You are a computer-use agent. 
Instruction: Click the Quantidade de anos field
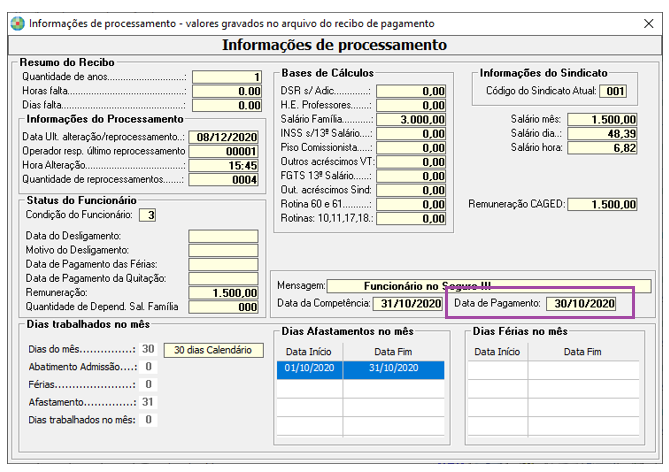(227, 77)
